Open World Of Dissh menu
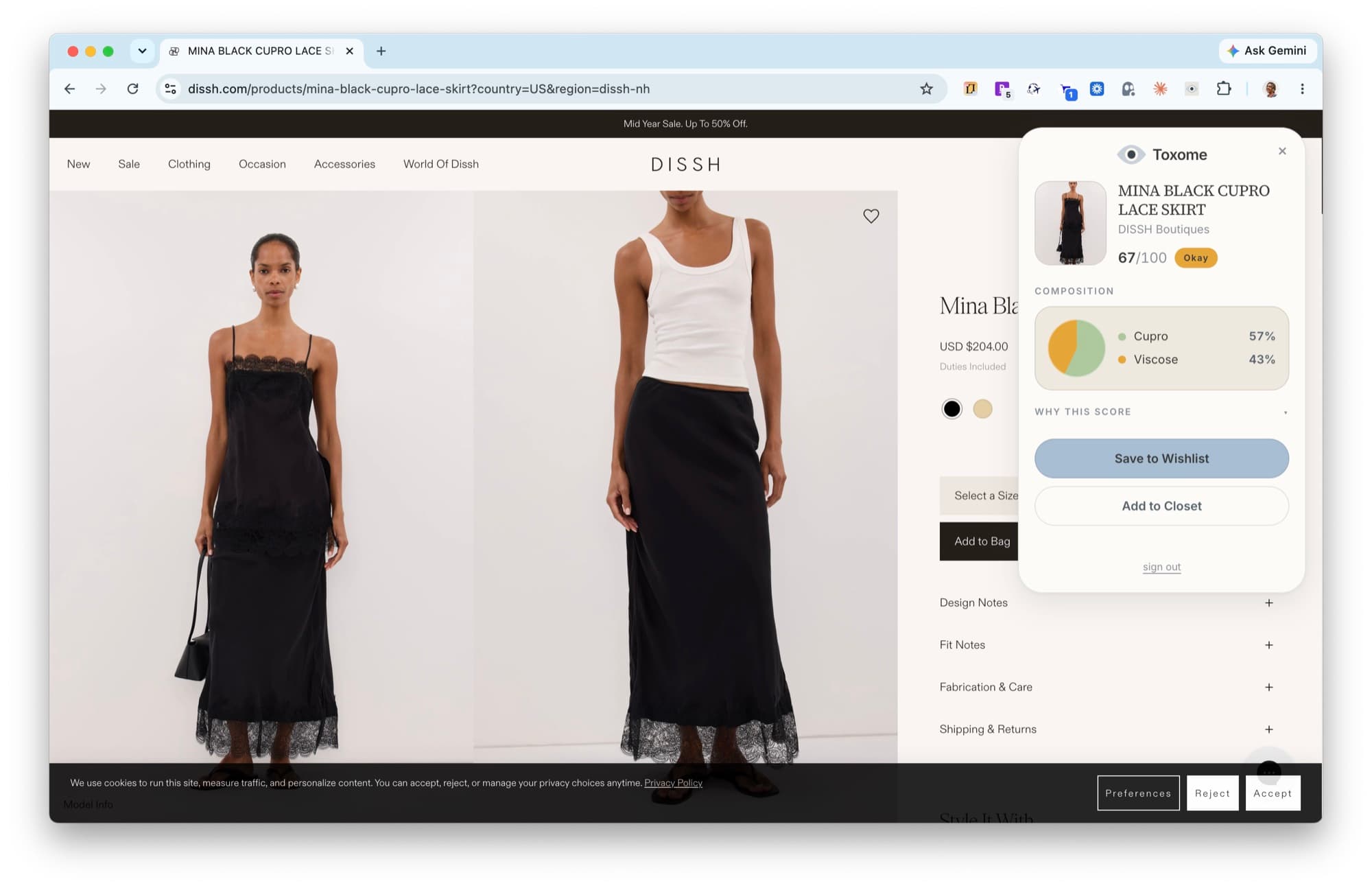Screen dimensions: 1372x888 point(441,164)
